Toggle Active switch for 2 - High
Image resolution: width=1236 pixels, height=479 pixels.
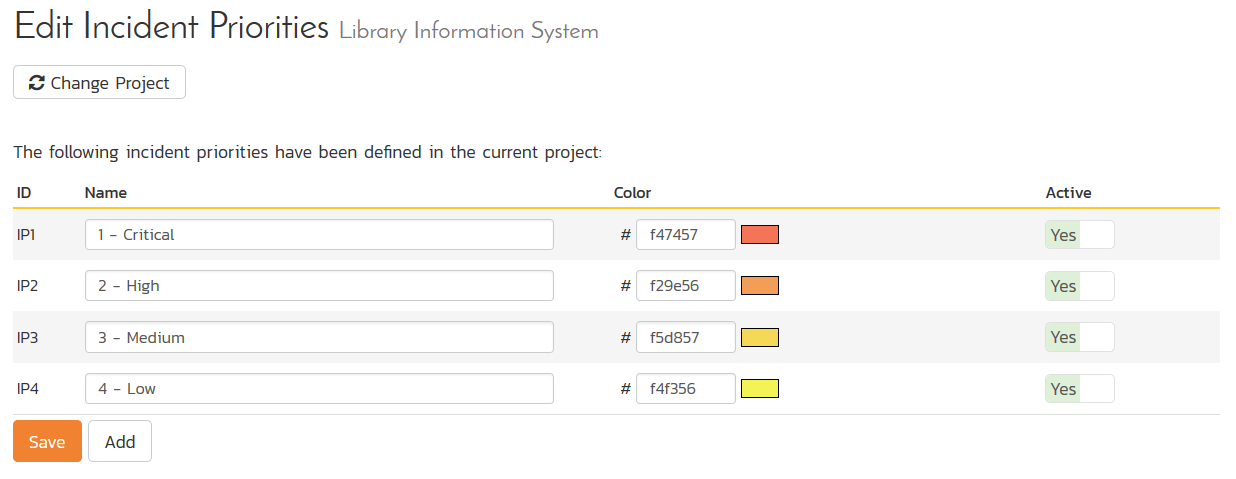click(x=1079, y=286)
